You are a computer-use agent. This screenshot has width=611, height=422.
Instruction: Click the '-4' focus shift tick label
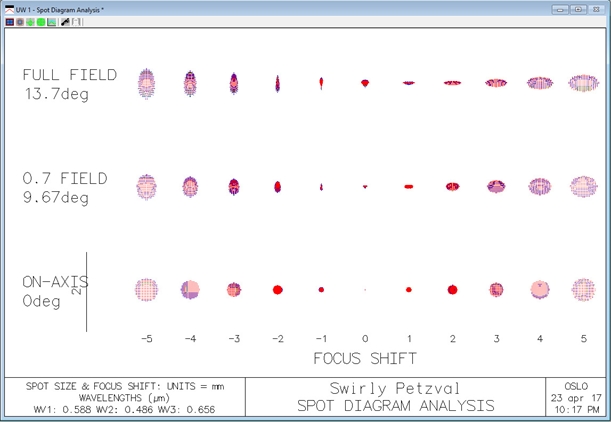[191, 339]
